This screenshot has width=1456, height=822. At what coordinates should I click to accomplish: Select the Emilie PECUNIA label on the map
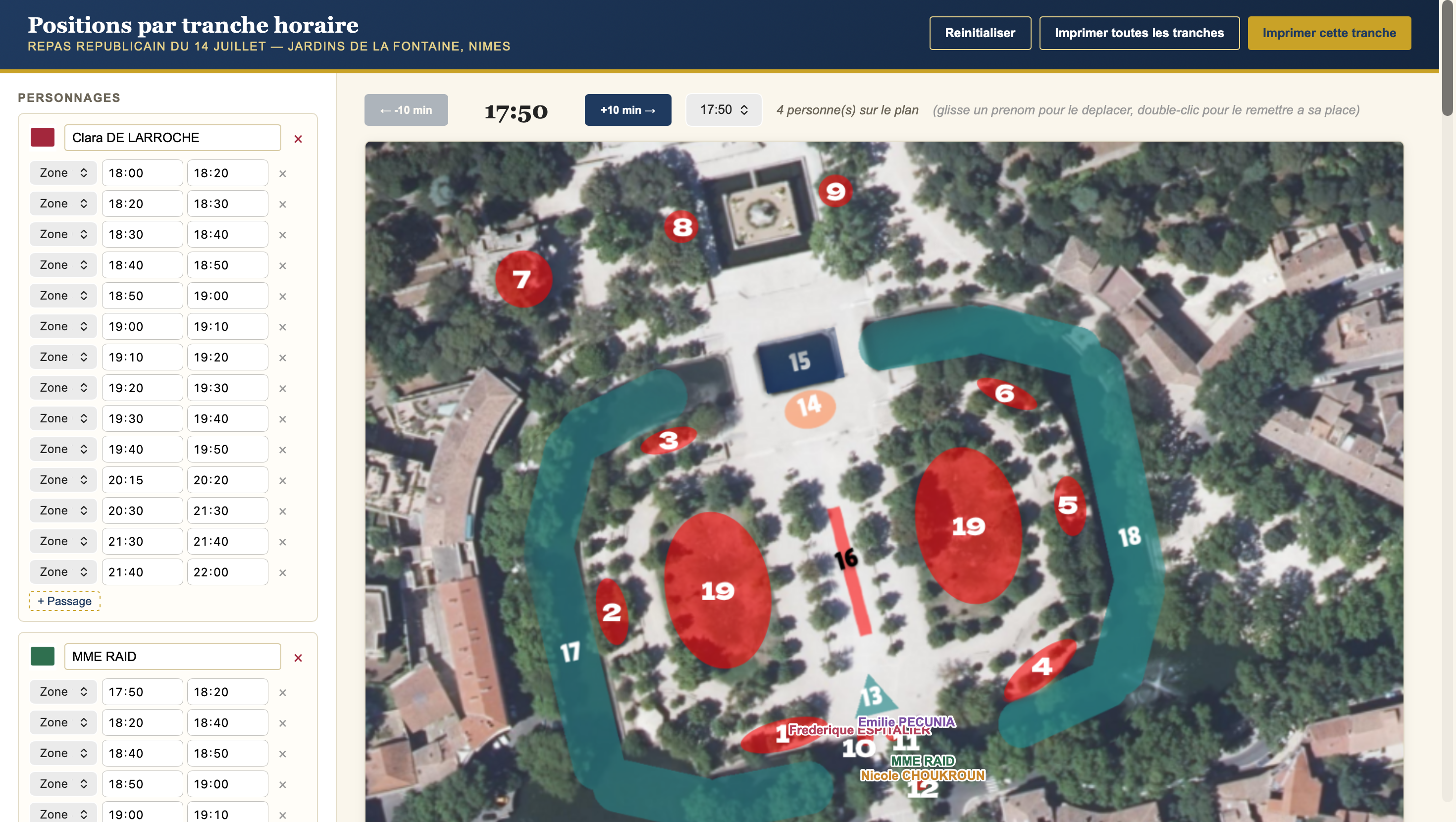click(x=907, y=722)
